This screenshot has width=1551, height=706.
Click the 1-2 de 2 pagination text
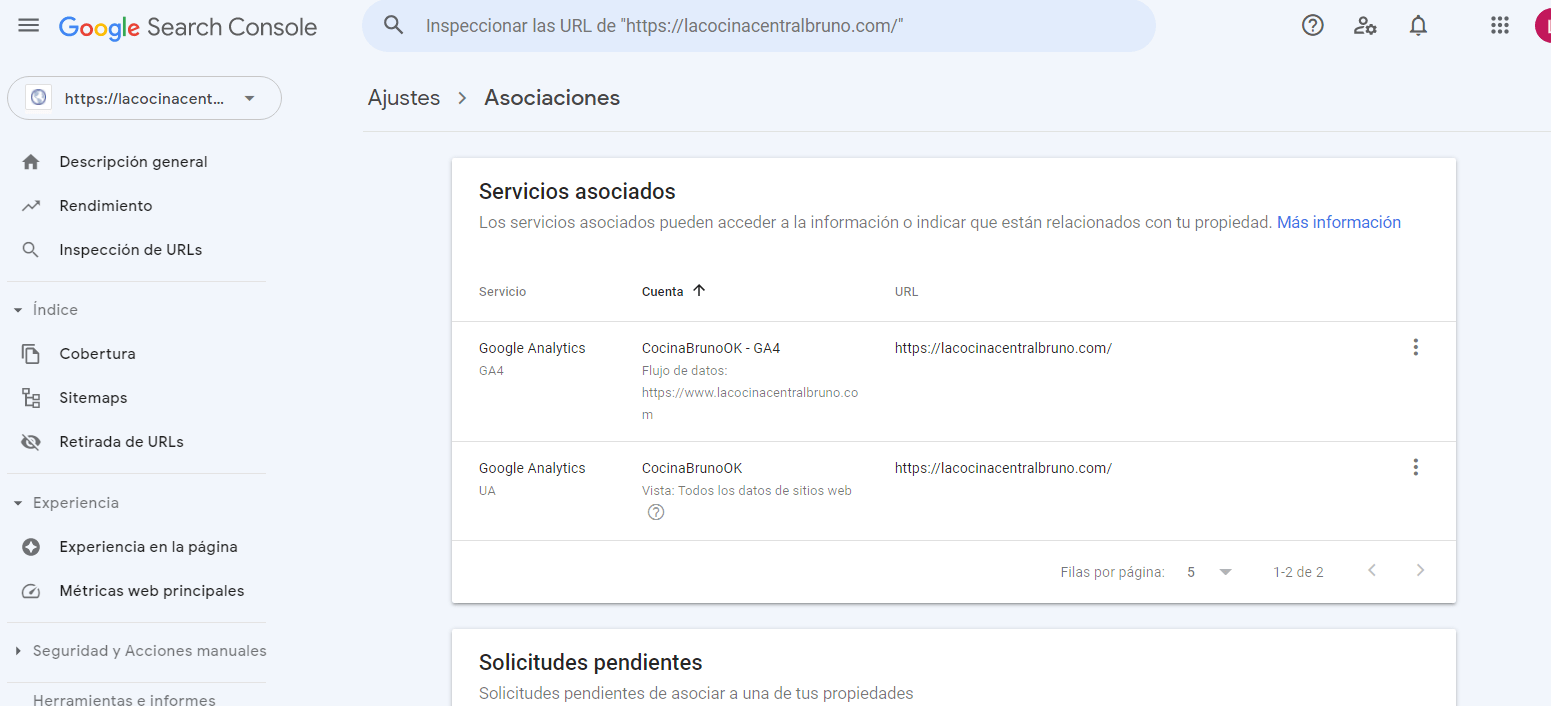[1298, 572]
